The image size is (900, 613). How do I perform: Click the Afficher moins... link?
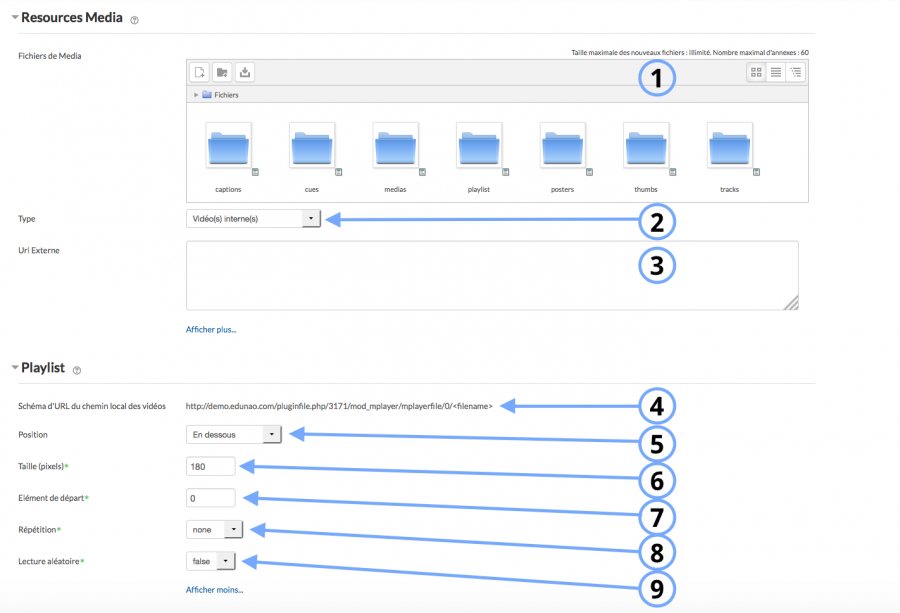[215, 589]
